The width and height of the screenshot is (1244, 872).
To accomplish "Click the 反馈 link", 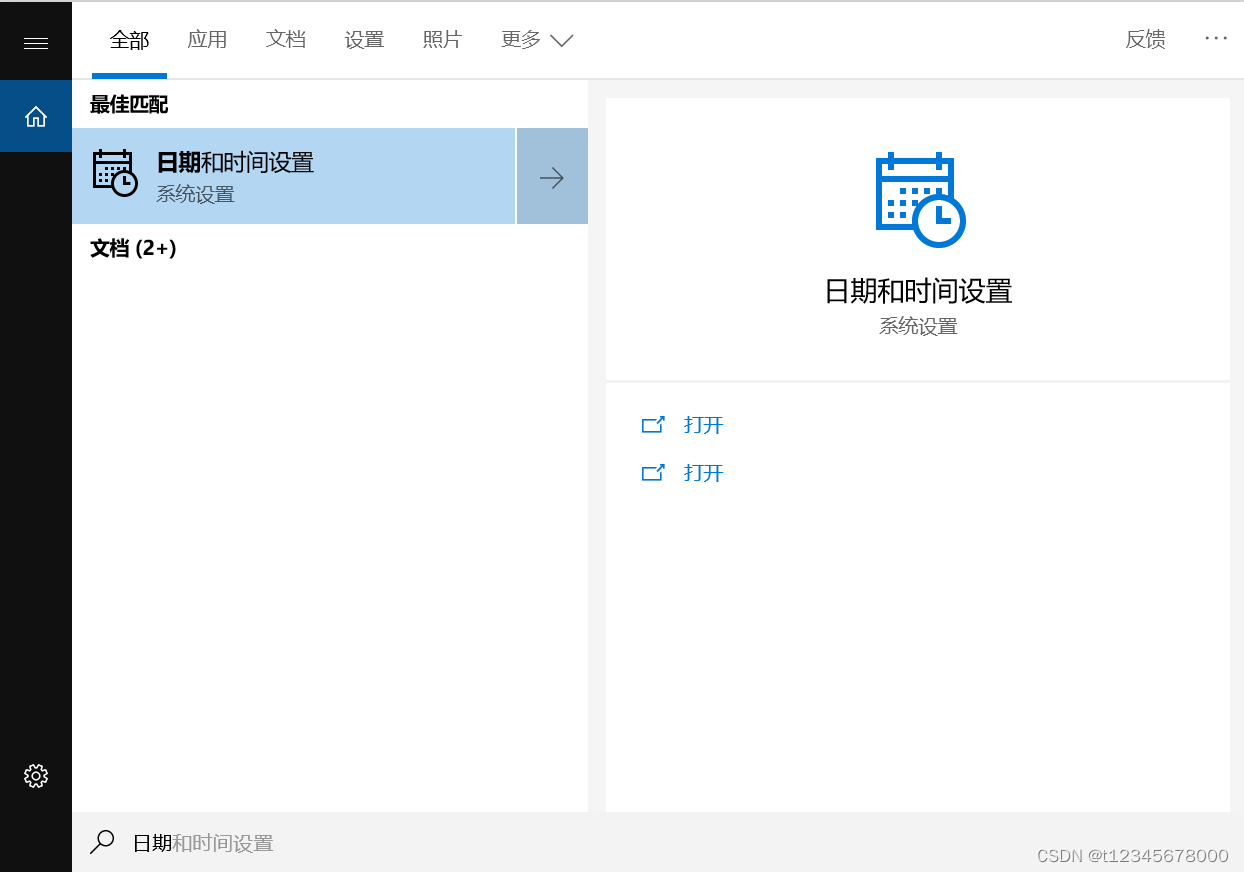I will 1145,38.
